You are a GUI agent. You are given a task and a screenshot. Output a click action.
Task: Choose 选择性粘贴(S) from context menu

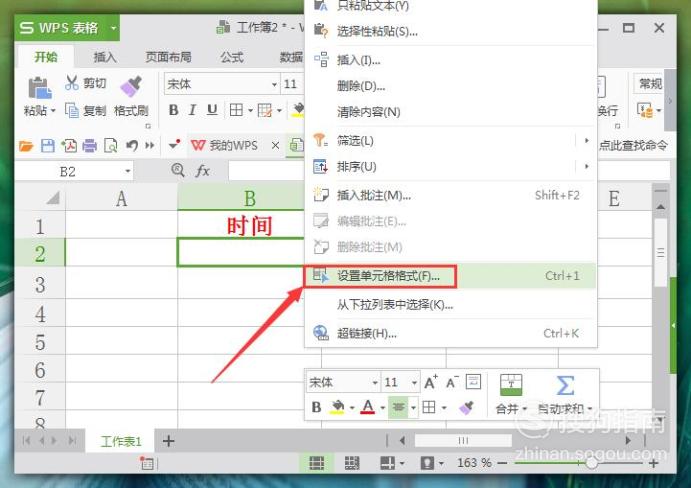450,31
